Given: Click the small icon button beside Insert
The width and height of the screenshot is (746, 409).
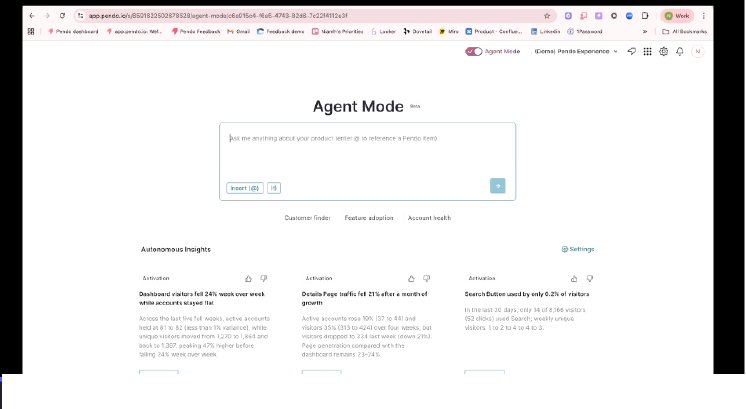Looking at the screenshot, I should pos(274,188).
